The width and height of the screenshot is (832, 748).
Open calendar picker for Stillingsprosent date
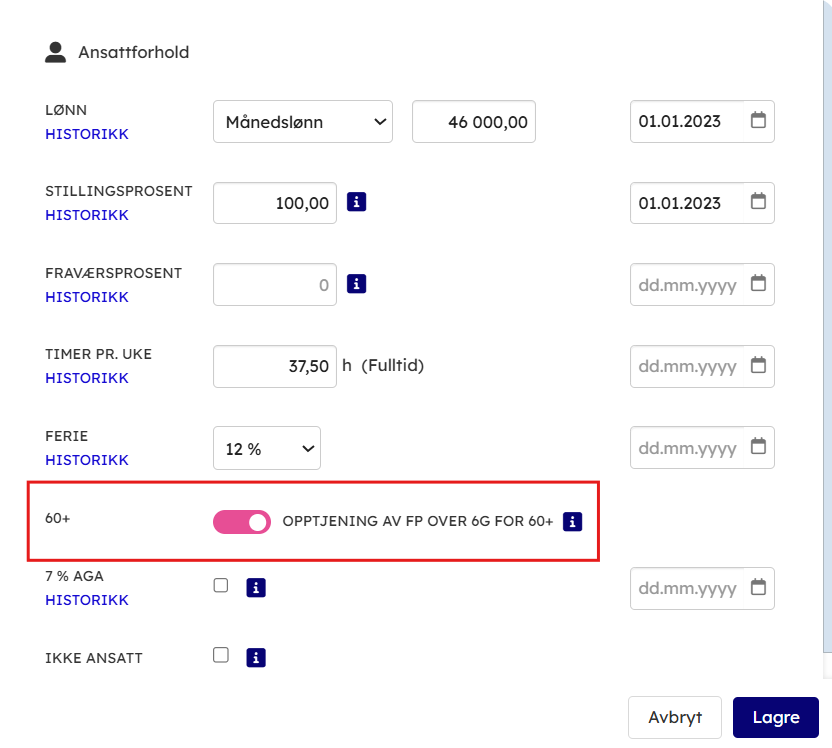point(759,202)
